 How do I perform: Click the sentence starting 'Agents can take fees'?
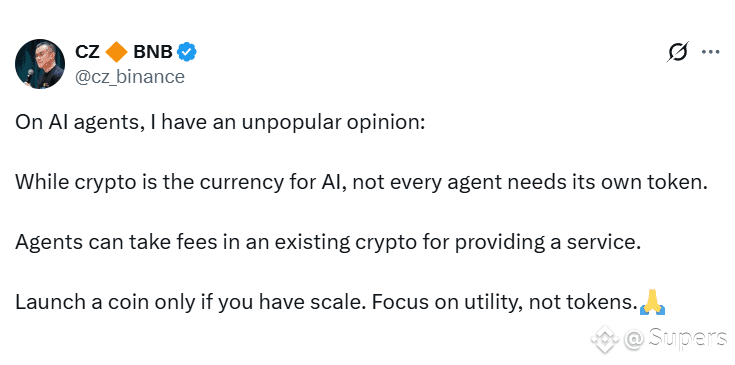click(x=328, y=242)
